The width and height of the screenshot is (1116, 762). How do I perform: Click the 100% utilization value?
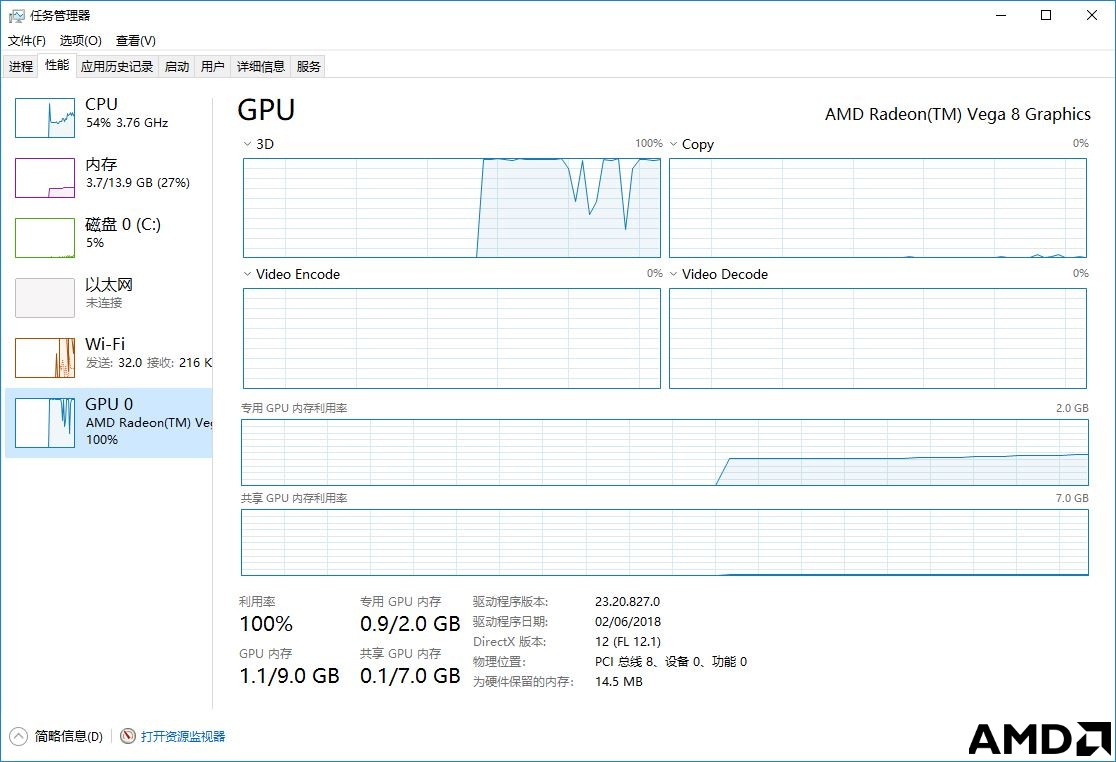point(266,624)
